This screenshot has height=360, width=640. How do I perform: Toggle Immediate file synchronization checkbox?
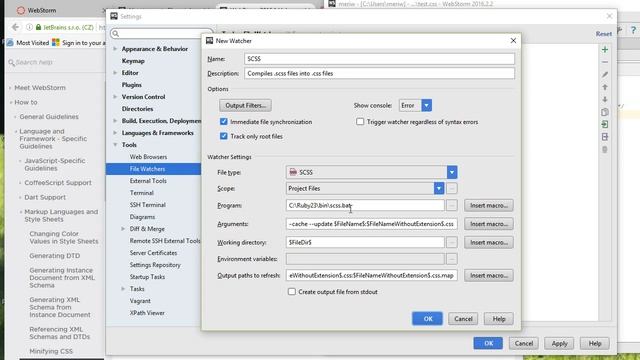click(x=224, y=122)
